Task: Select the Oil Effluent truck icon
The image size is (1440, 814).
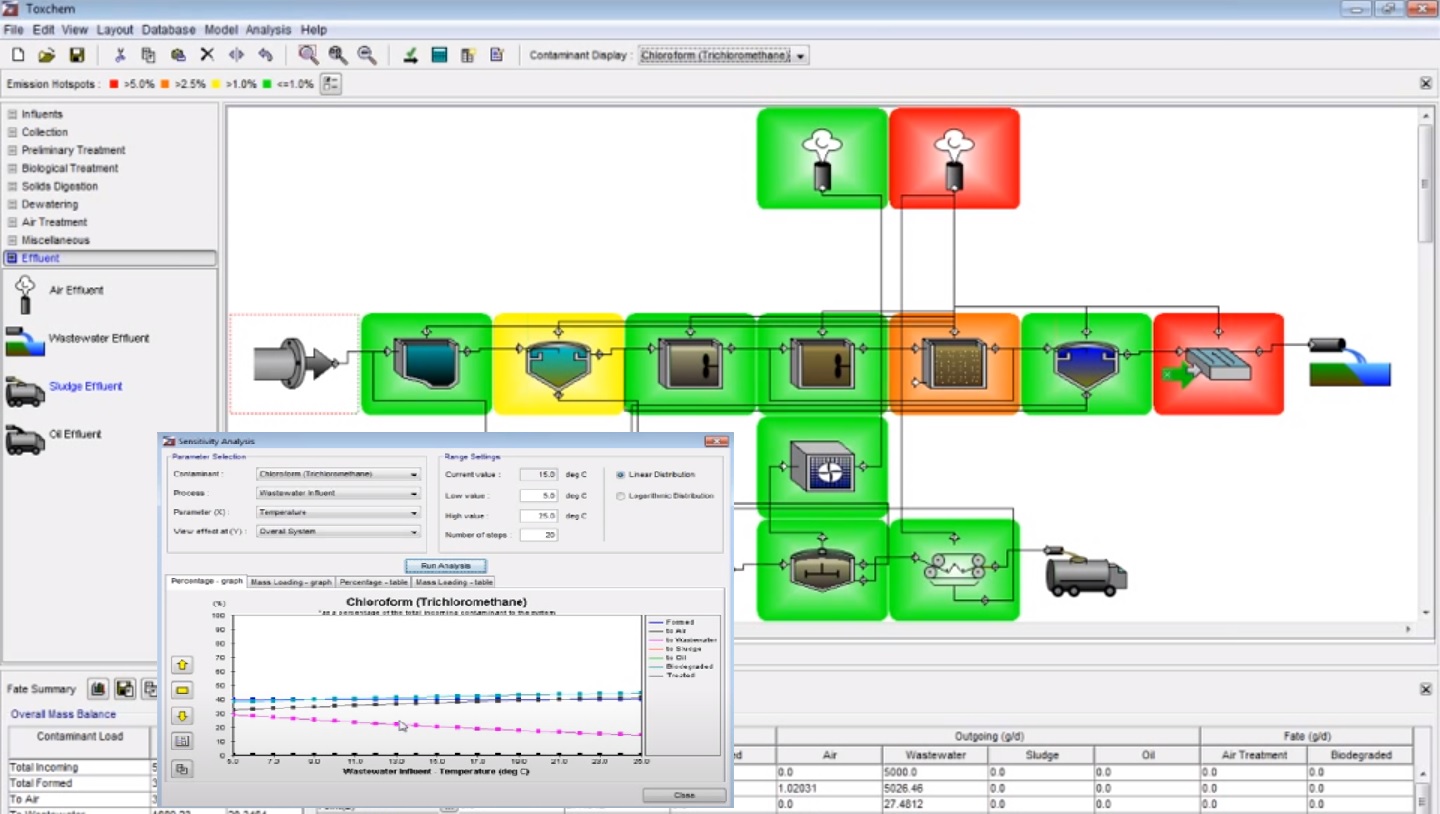Action: click(25, 439)
